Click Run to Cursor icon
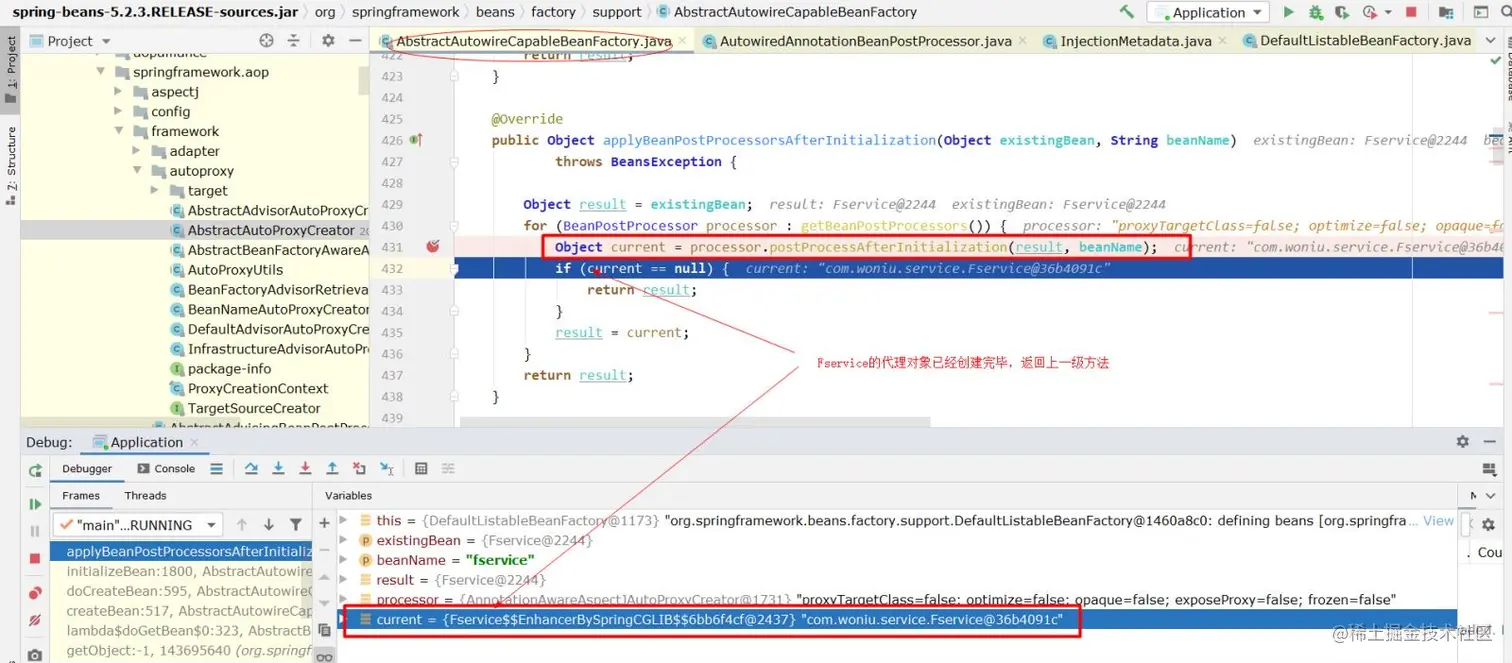Viewport: 1512px width, 663px height. click(387, 468)
